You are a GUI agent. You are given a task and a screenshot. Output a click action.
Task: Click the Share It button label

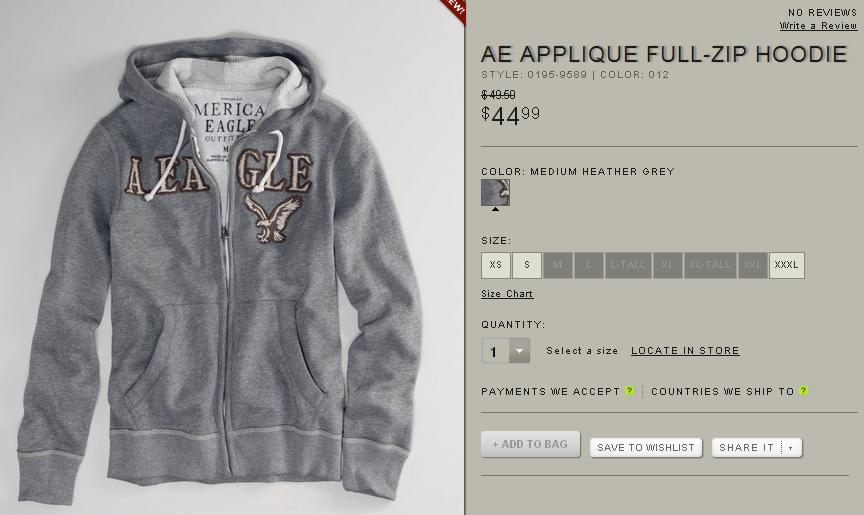747,448
